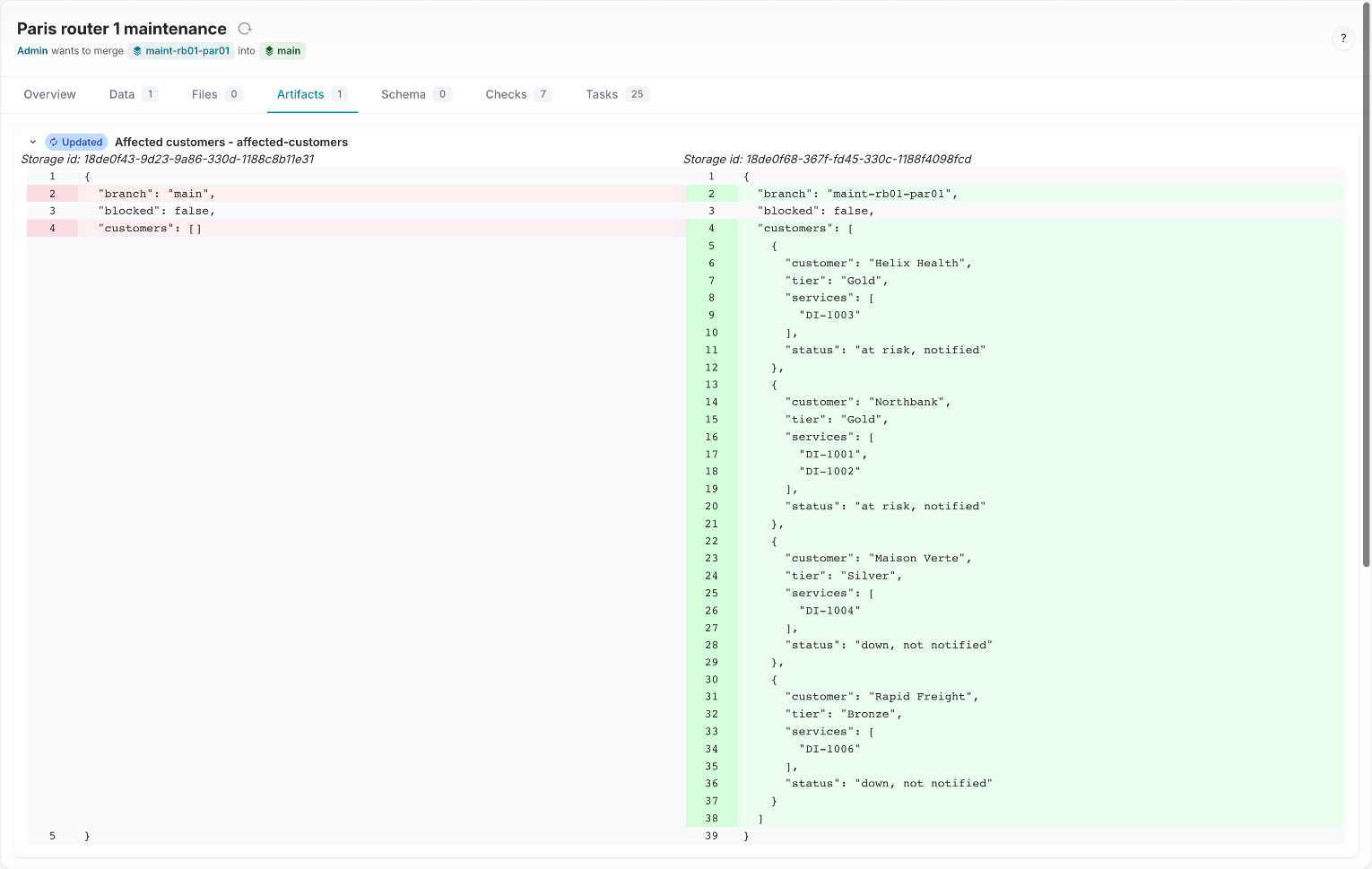Select the Artifacts tab
1372x869 pixels.
[312, 94]
